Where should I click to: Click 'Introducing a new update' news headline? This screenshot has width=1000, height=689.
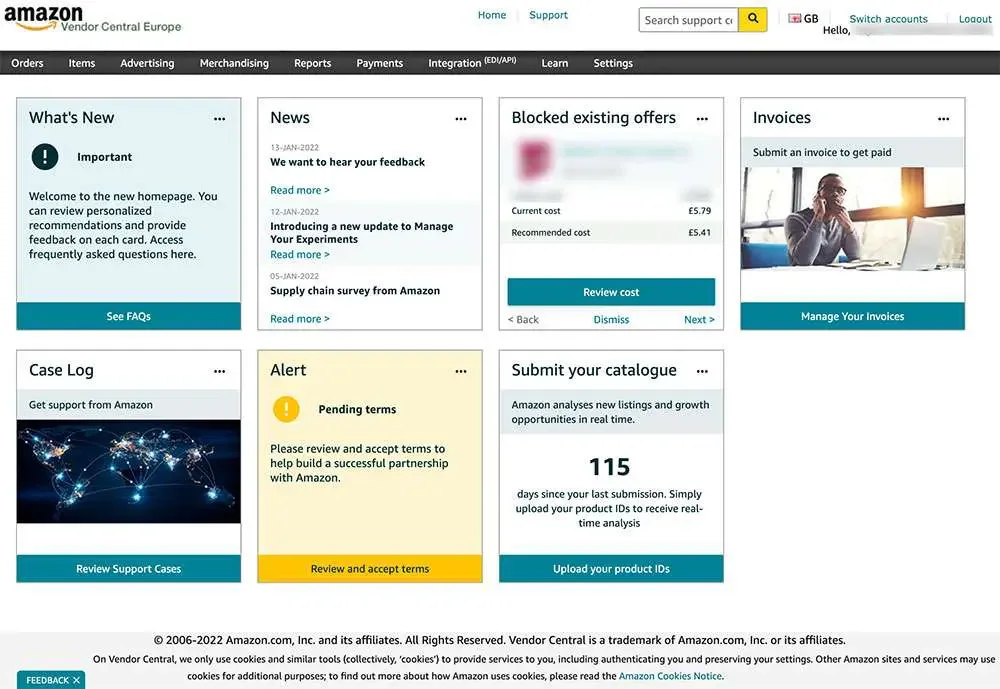pyautogui.click(x=362, y=233)
